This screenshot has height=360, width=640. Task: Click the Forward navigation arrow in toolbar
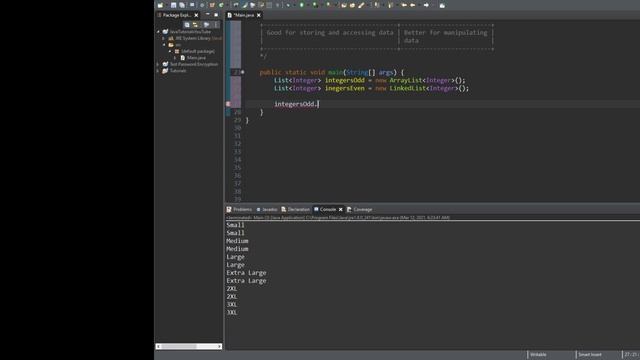(x=426, y=5)
